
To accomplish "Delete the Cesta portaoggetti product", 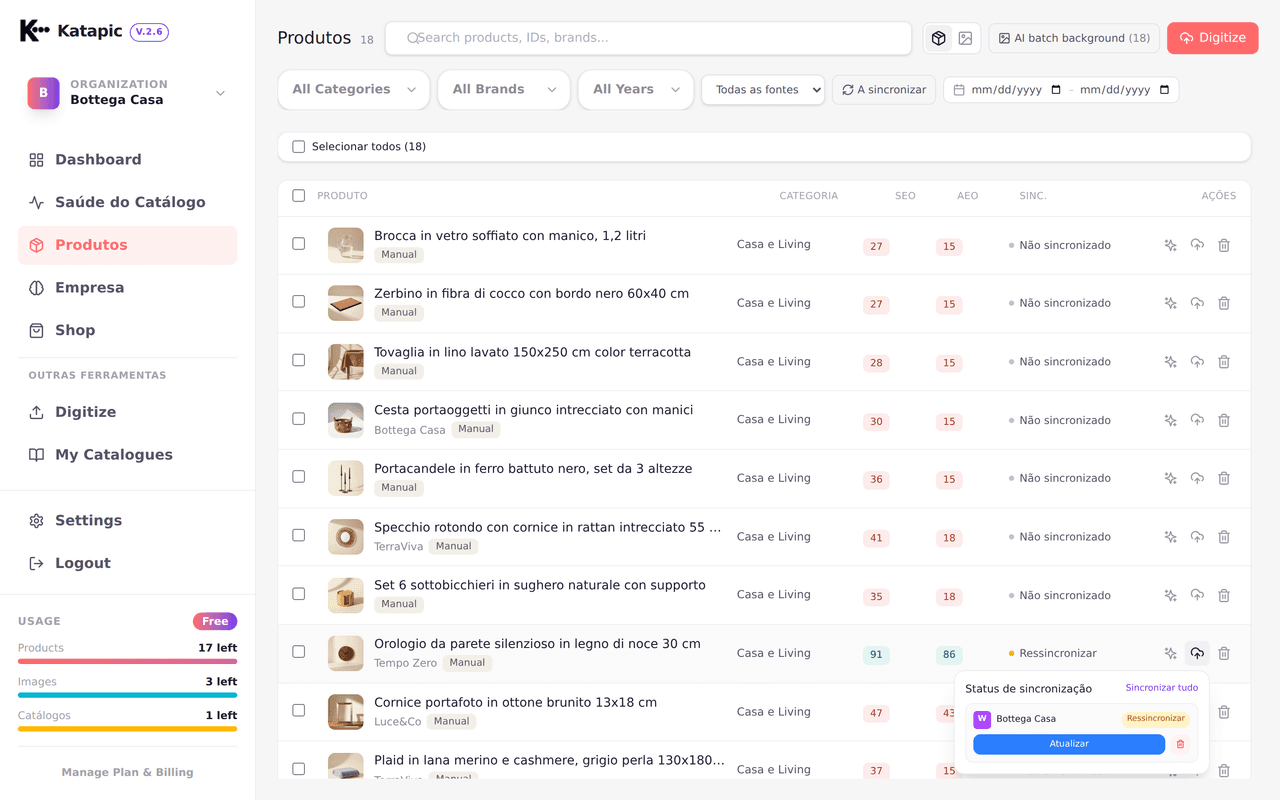I will click(1224, 420).
